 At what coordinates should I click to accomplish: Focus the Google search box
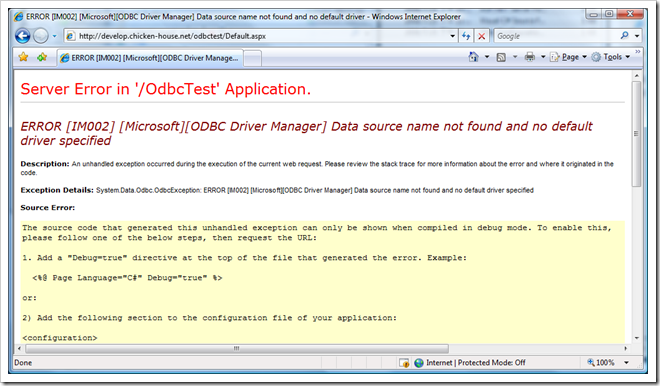pyautogui.click(x=556, y=36)
